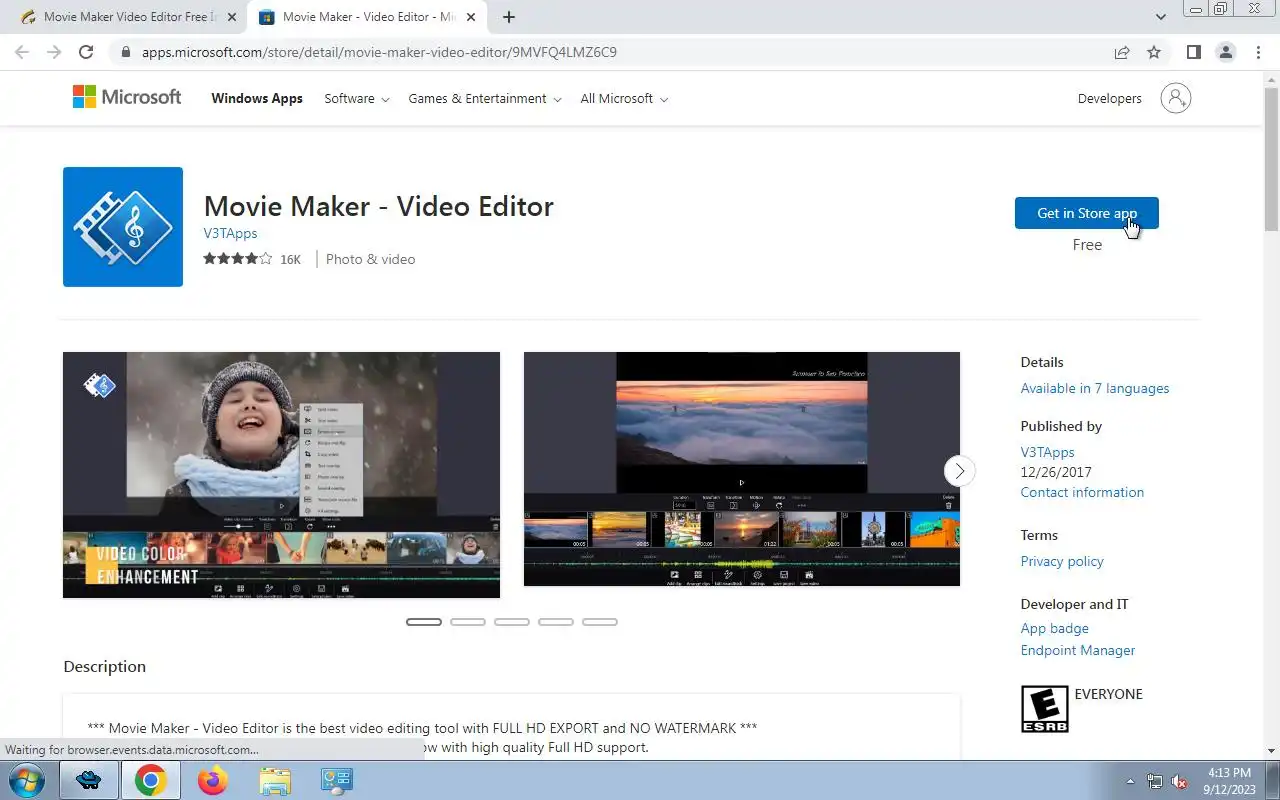Open the Windows Apps section

click(257, 98)
